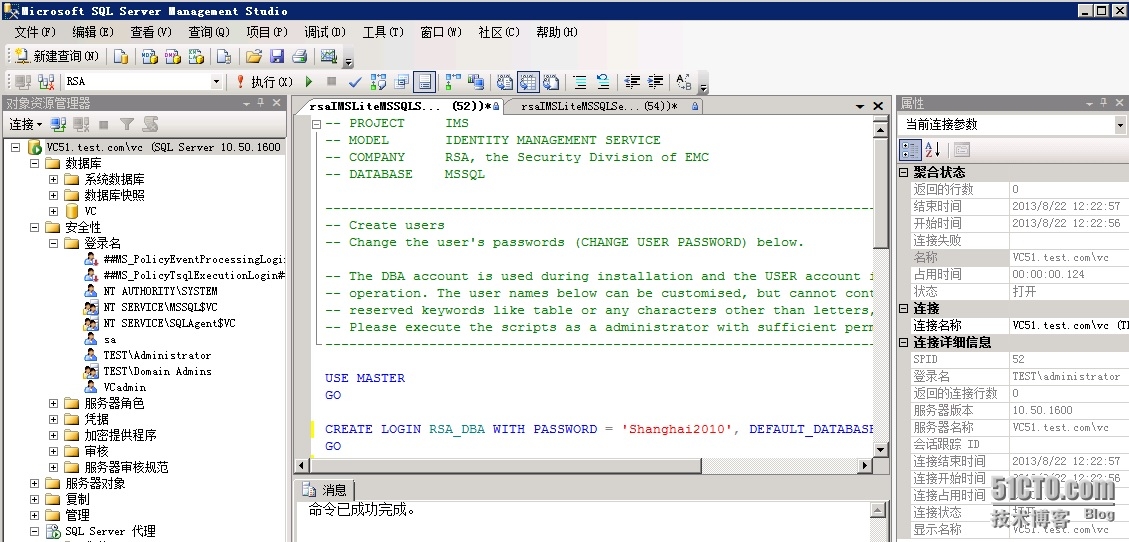
Task: Decrease indent of selected lines
Action: point(632,82)
